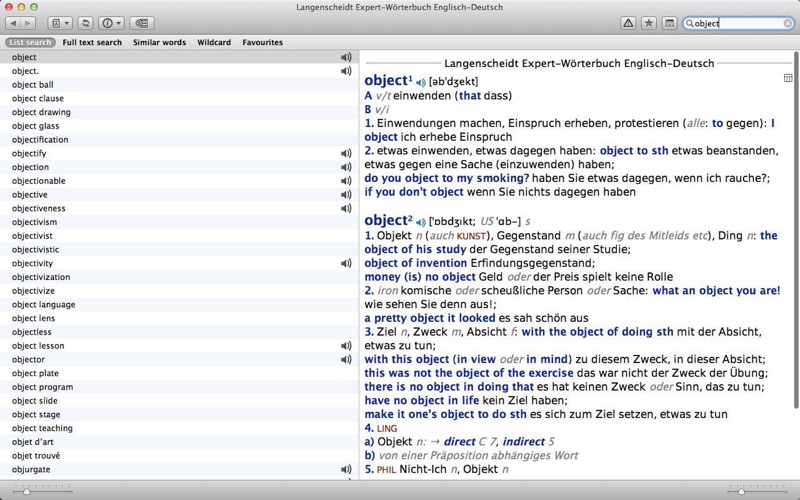800x500 pixels.
Task: Switch to Similar words tab
Action: click(159, 42)
